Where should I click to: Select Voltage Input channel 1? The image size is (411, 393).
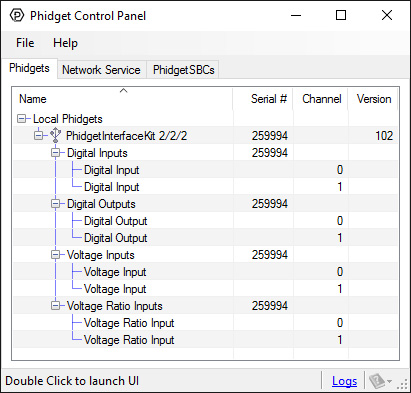pos(205,289)
